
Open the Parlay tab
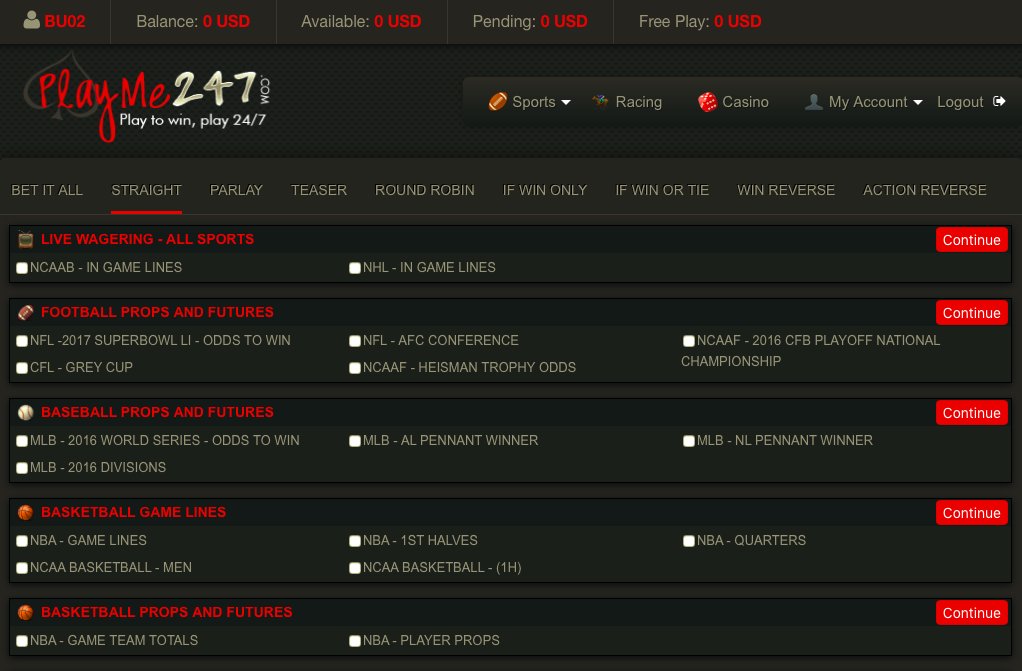click(236, 190)
